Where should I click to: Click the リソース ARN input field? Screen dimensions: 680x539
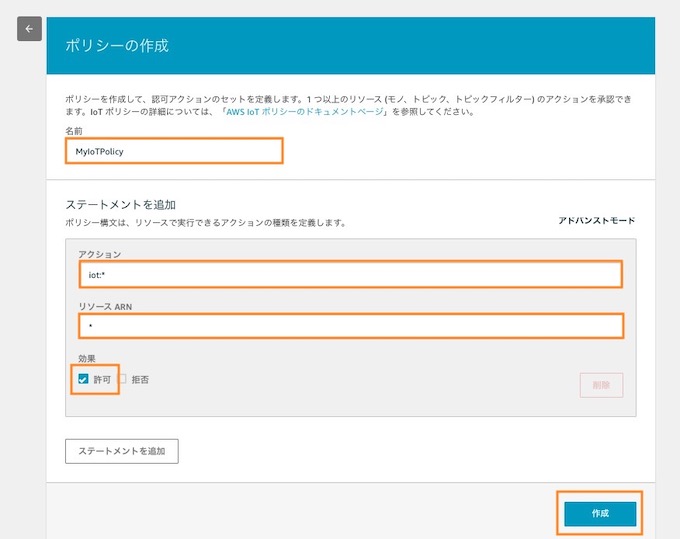[x=351, y=326]
